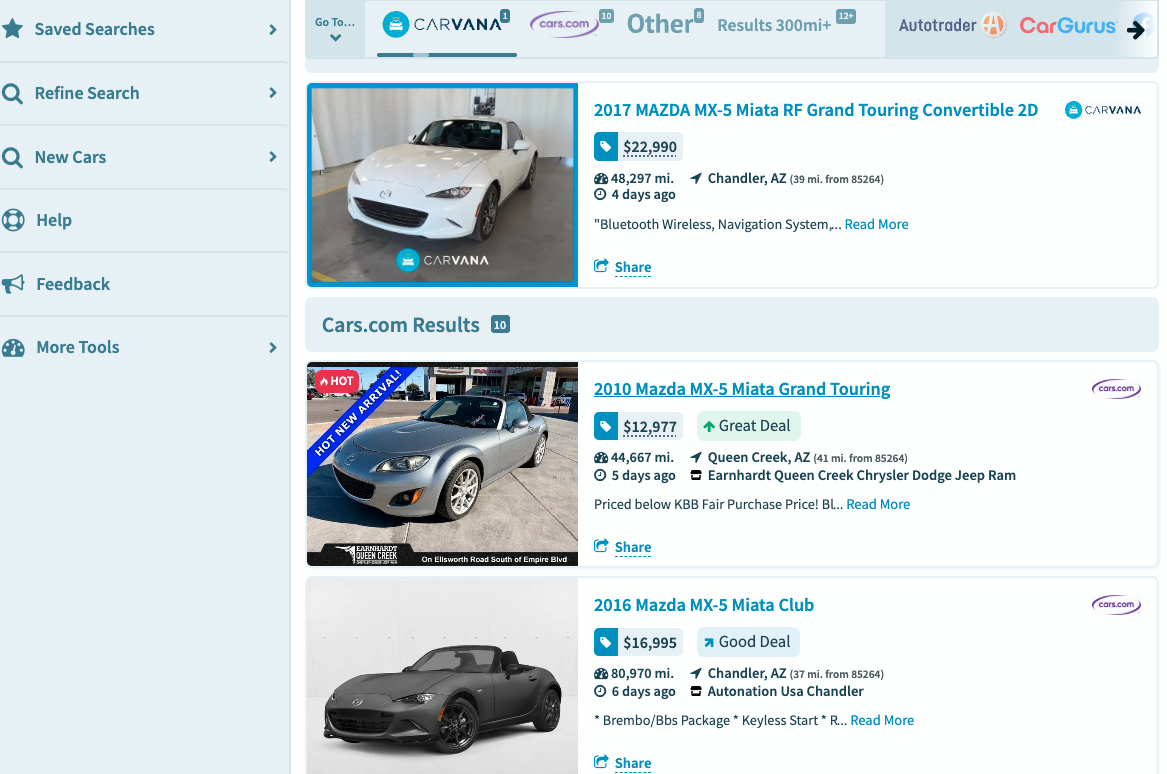Click the price tag icon beside $16,995

pyautogui.click(x=606, y=642)
